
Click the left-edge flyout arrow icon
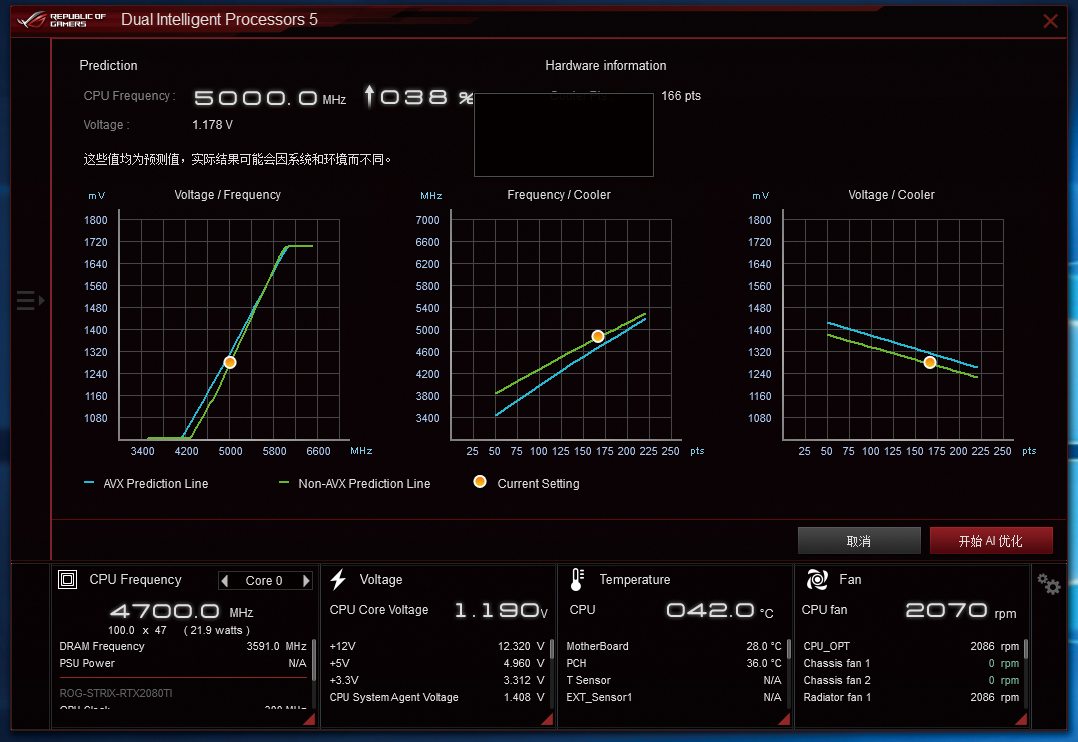point(28,299)
